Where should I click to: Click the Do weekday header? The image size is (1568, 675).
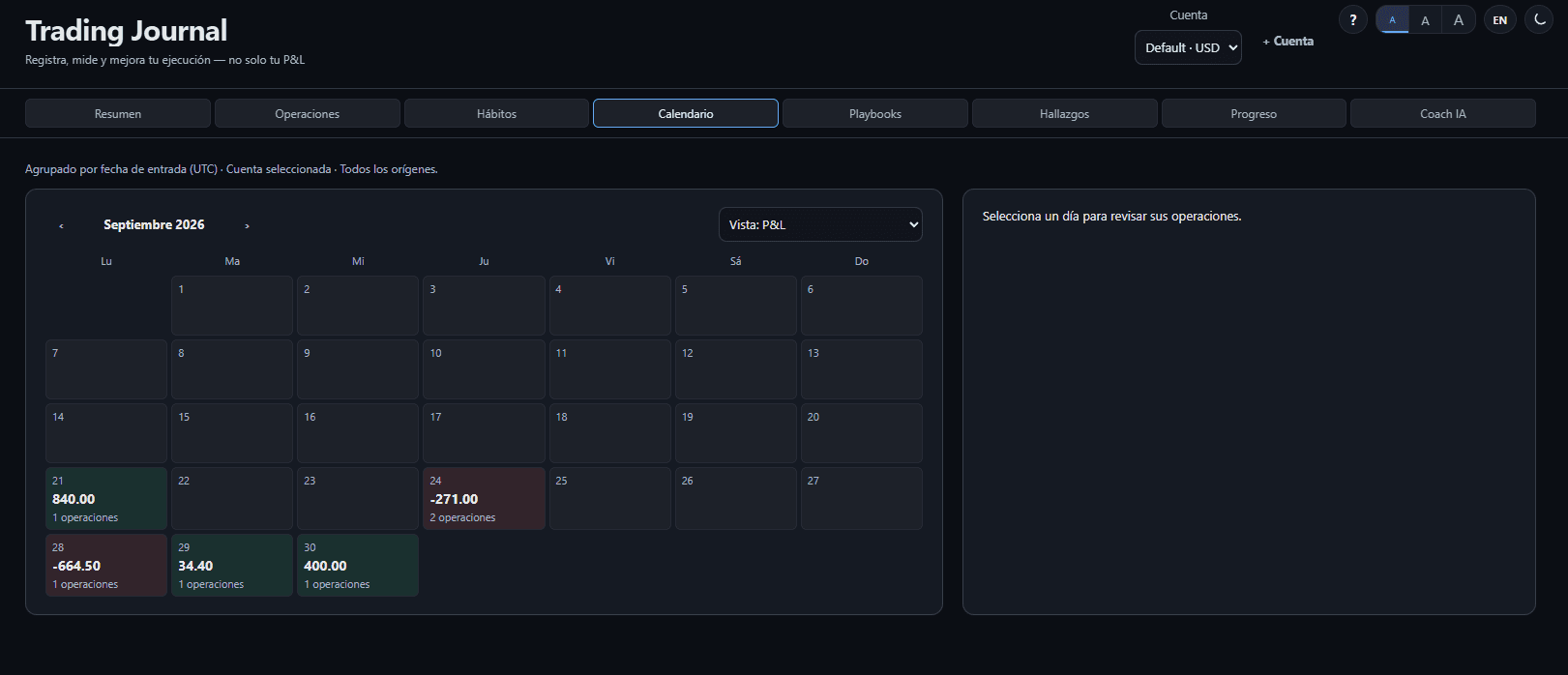pos(862,261)
